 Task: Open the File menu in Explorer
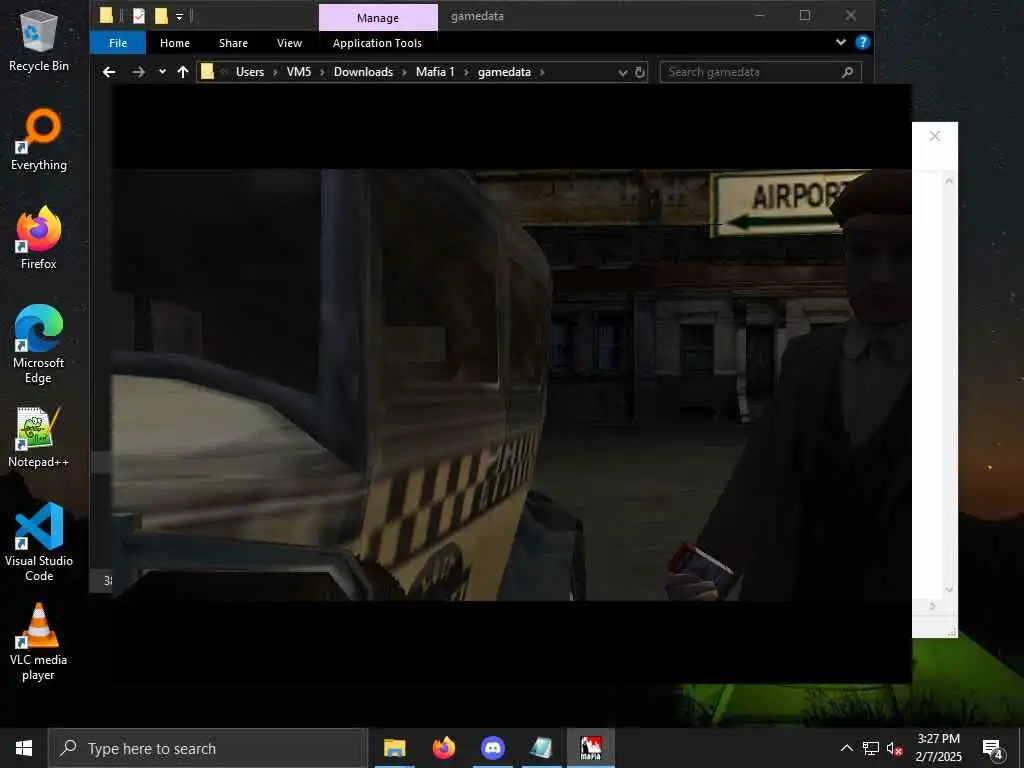[x=118, y=43]
